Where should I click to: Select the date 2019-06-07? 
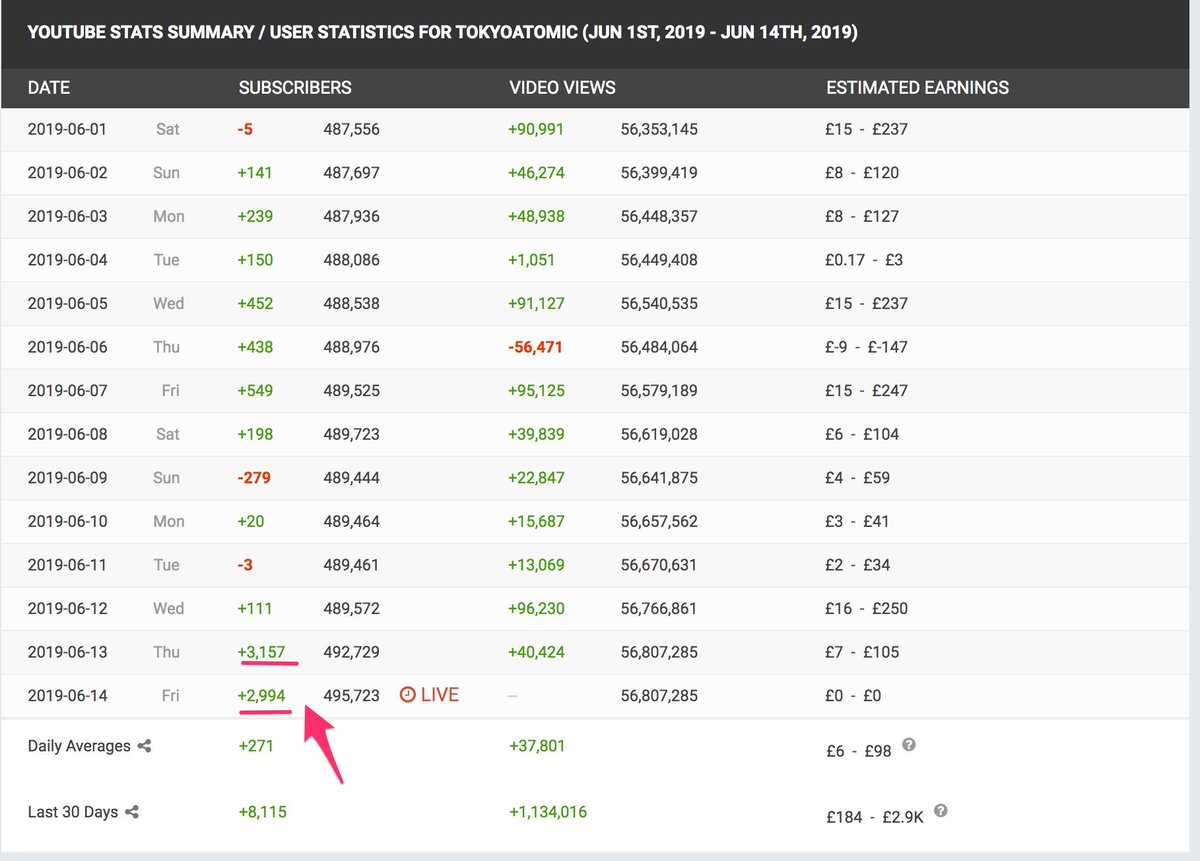[x=67, y=390]
